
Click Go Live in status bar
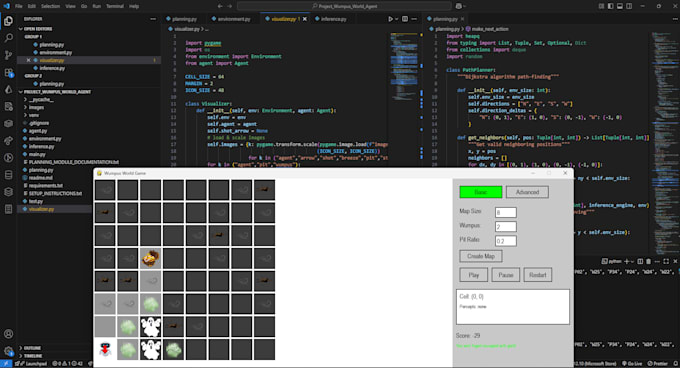[x=632, y=364]
